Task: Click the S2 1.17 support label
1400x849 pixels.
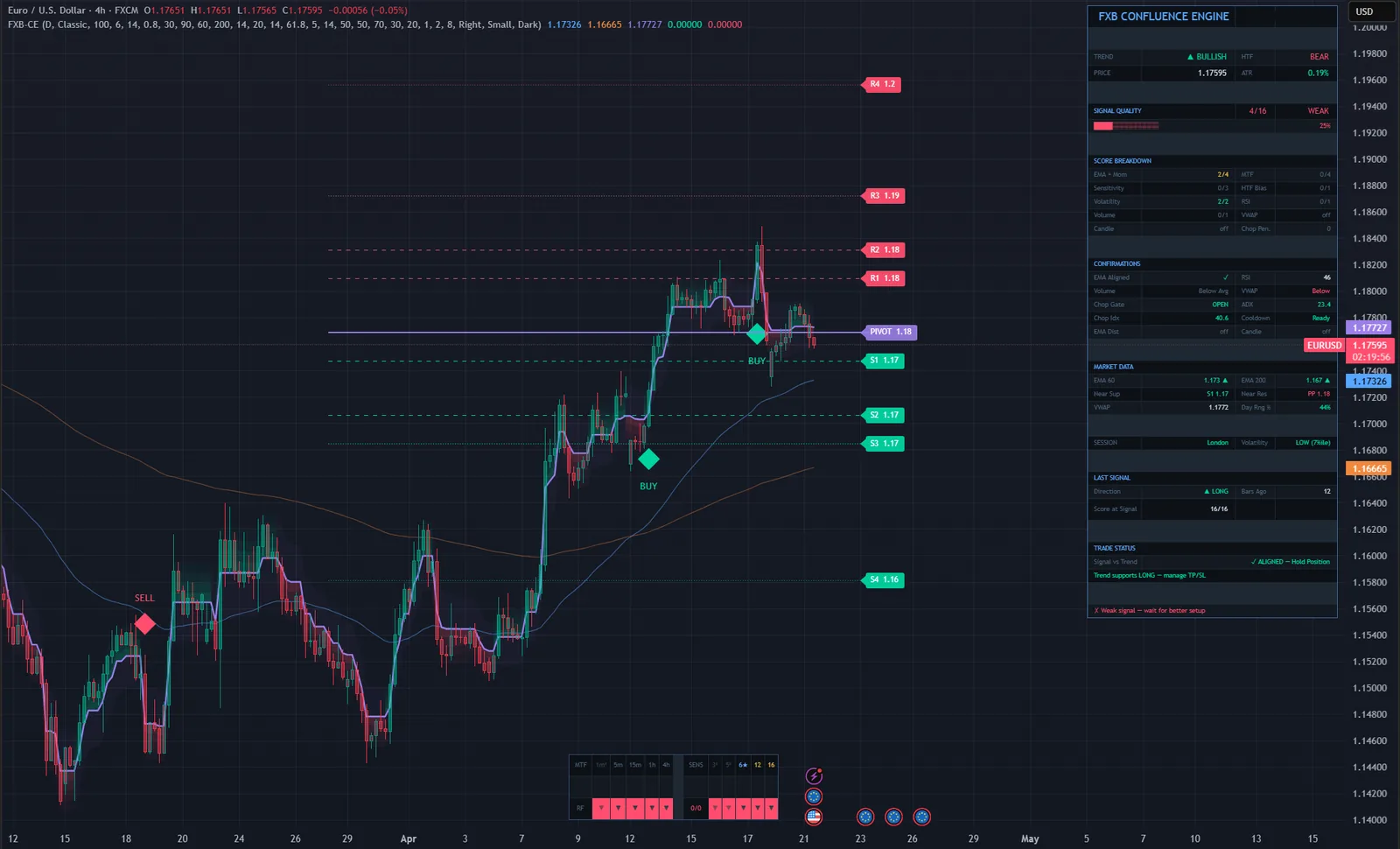Action: pyautogui.click(x=884, y=415)
